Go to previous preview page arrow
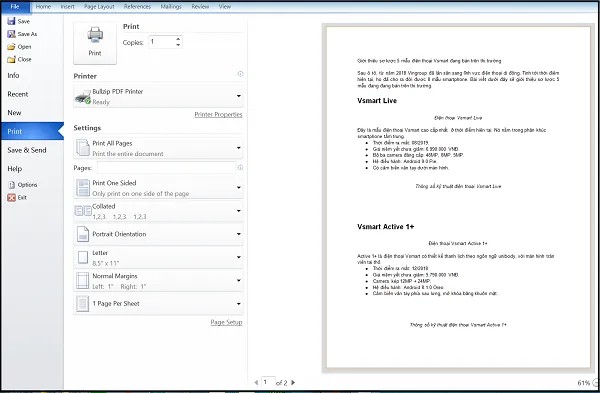 [256, 382]
